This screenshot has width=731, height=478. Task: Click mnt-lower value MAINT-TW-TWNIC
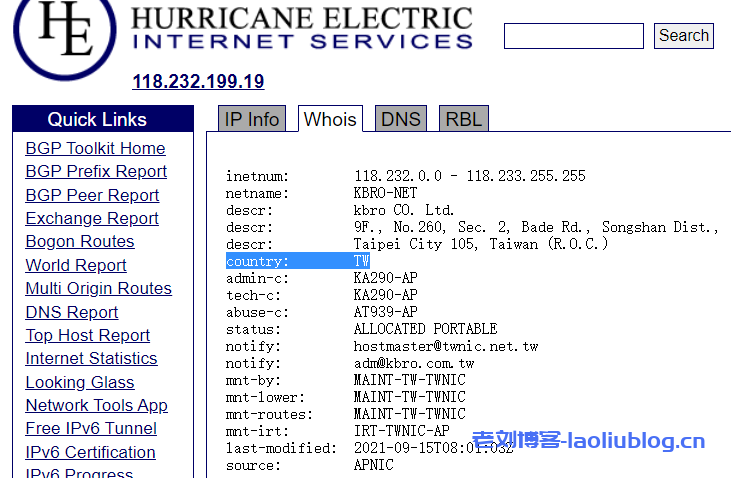pyautogui.click(x=410, y=397)
